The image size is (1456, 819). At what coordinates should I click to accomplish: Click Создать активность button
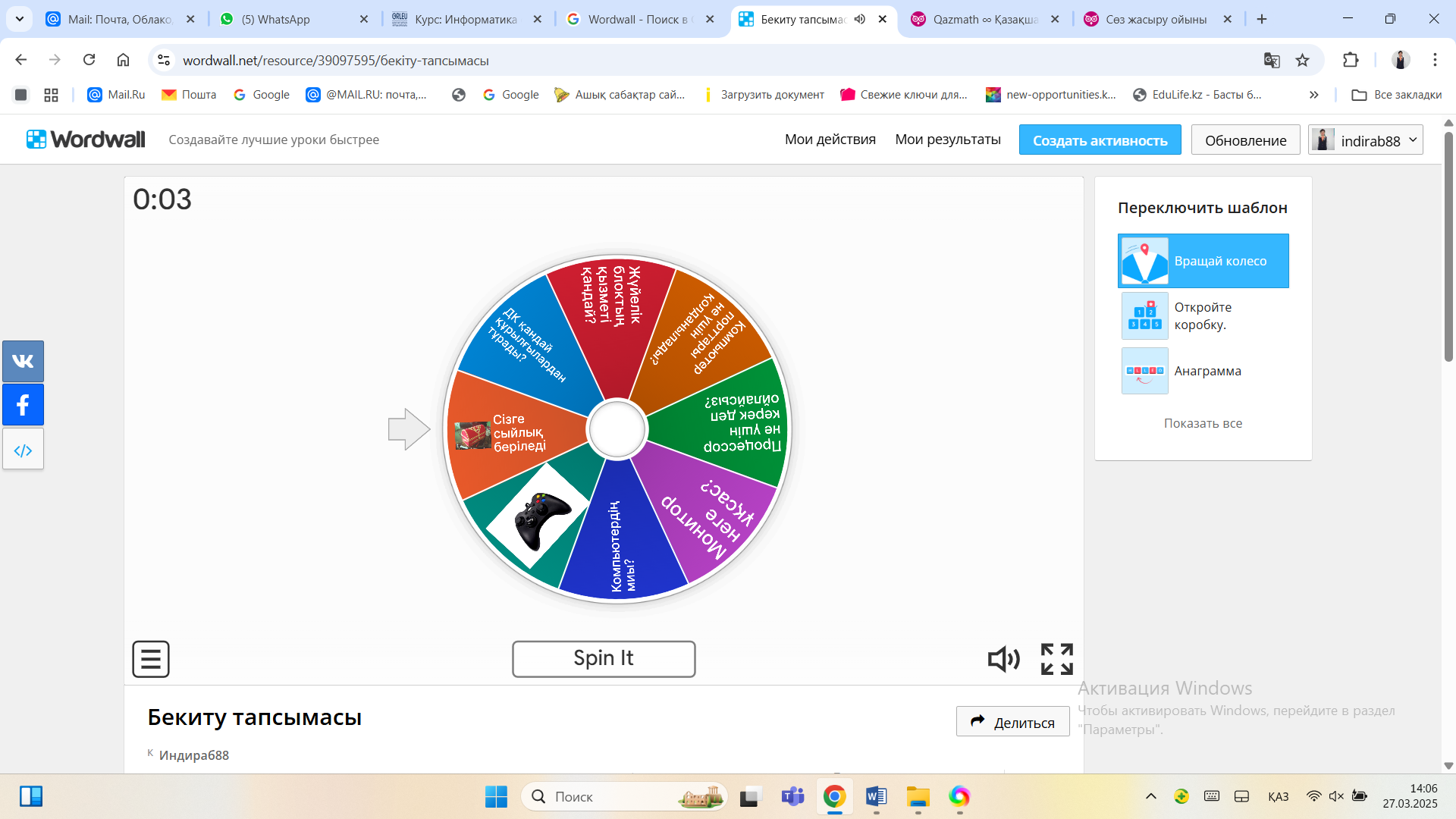pos(1100,140)
